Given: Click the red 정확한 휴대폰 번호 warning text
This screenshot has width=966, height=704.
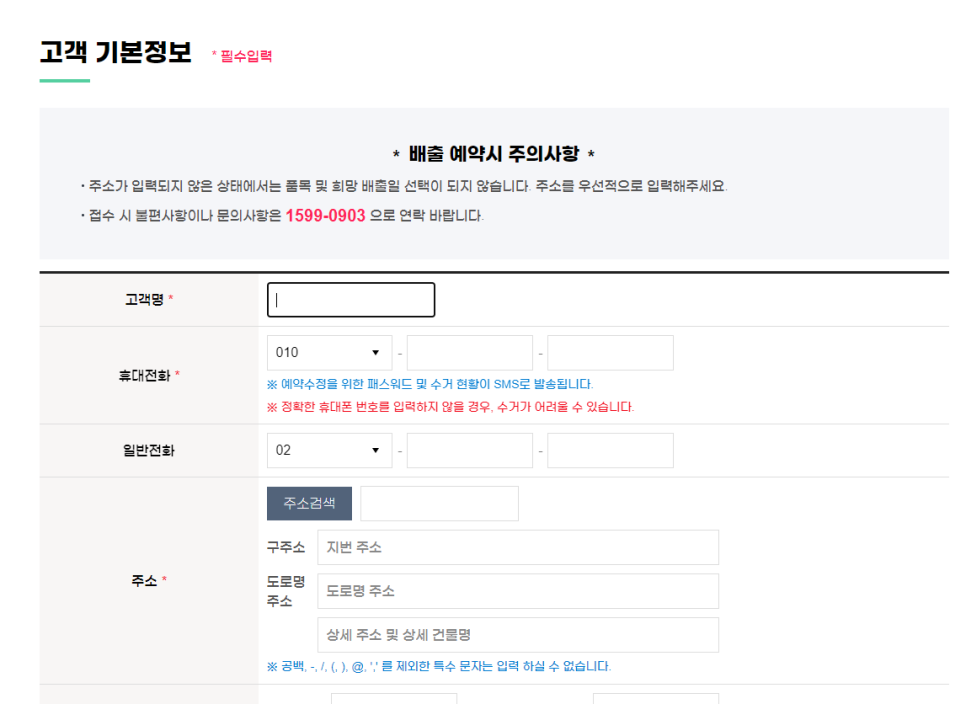Looking at the screenshot, I should (x=450, y=407).
